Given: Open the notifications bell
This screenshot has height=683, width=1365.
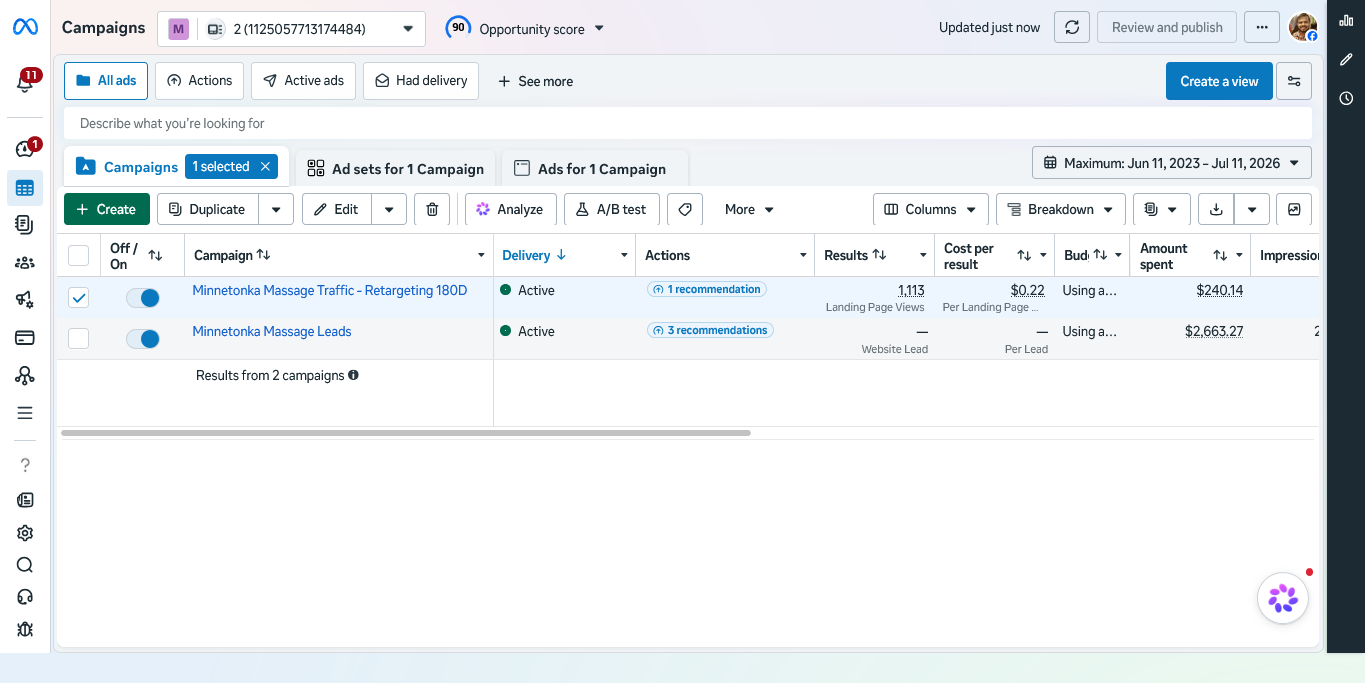Looking at the screenshot, I should (x=25, y=82).
